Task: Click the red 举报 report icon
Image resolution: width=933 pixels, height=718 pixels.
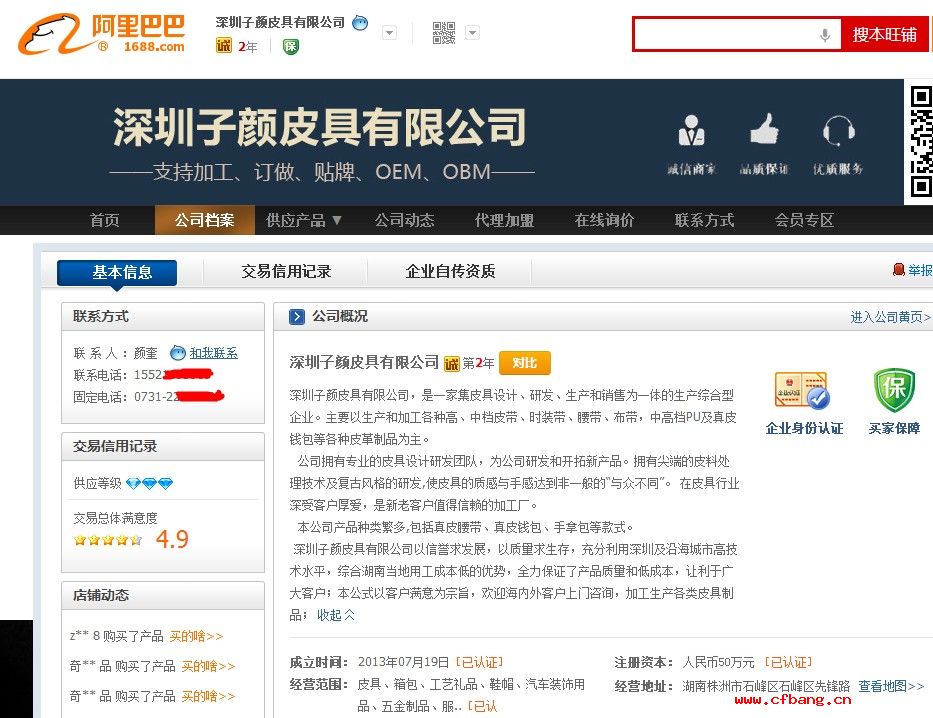Action: tap(898, 269)
